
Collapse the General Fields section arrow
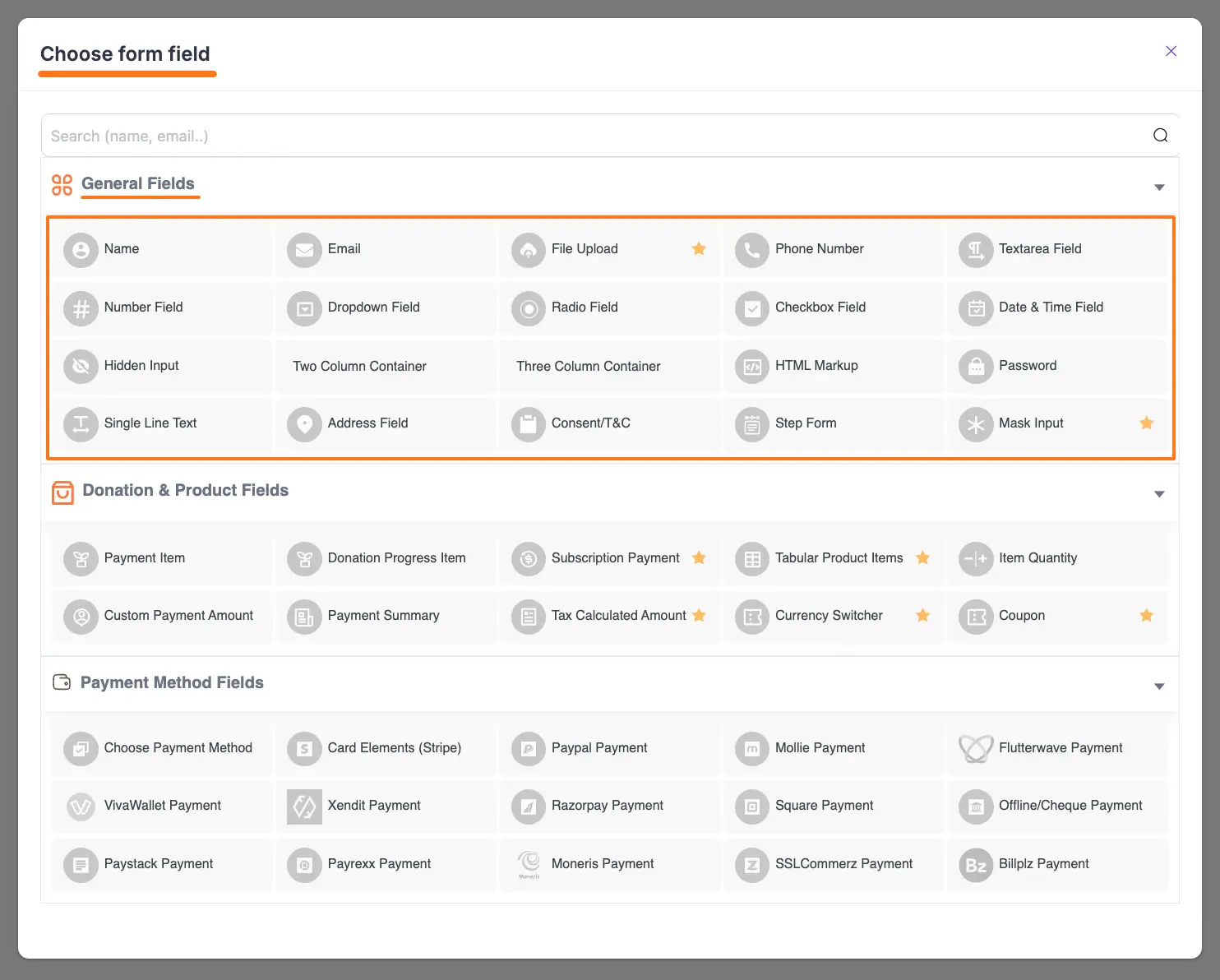tap(1159, 187)
